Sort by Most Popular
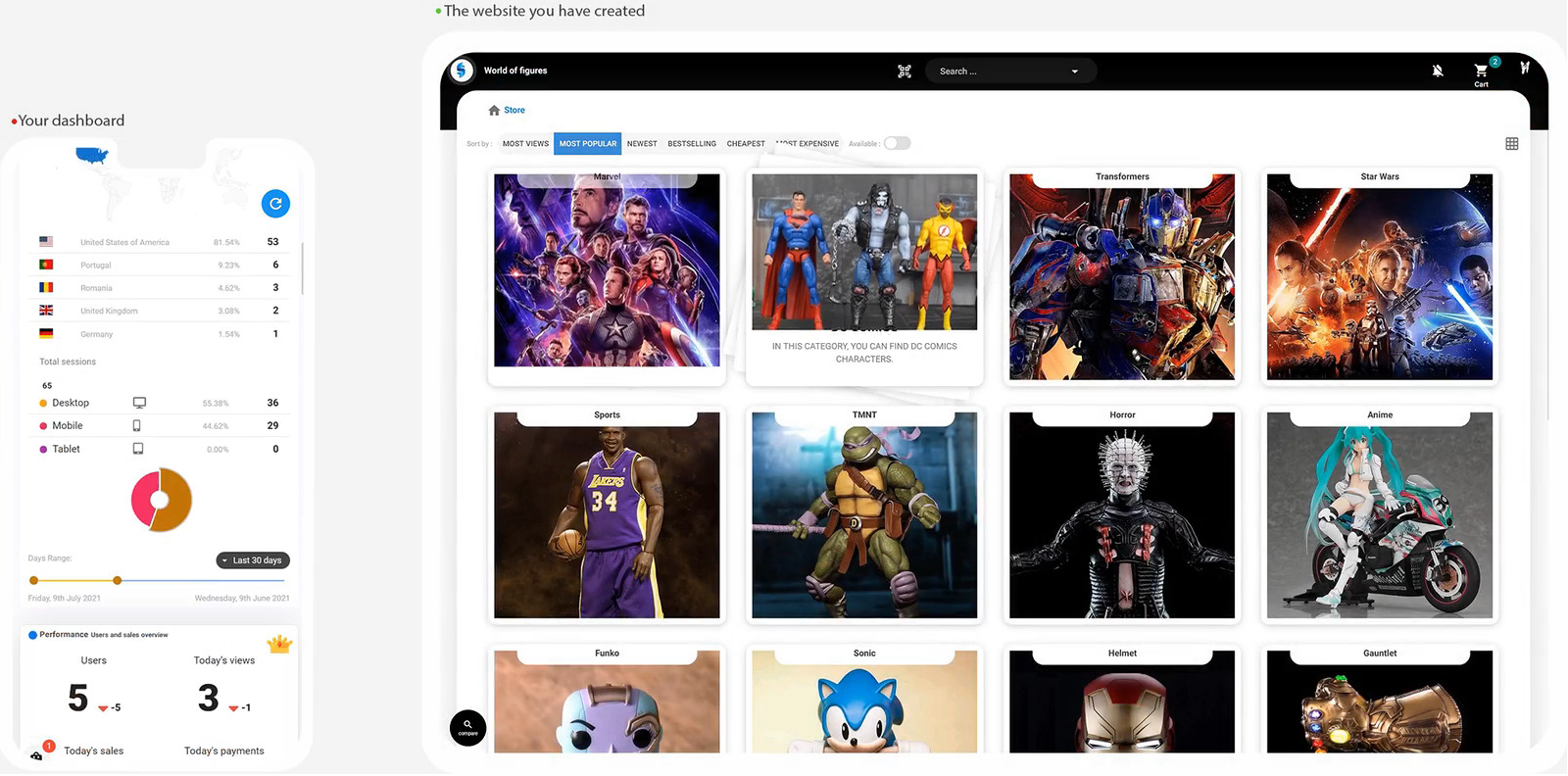Image resolution: width=1568 pixels, height=776 pixels. point(588,144)
